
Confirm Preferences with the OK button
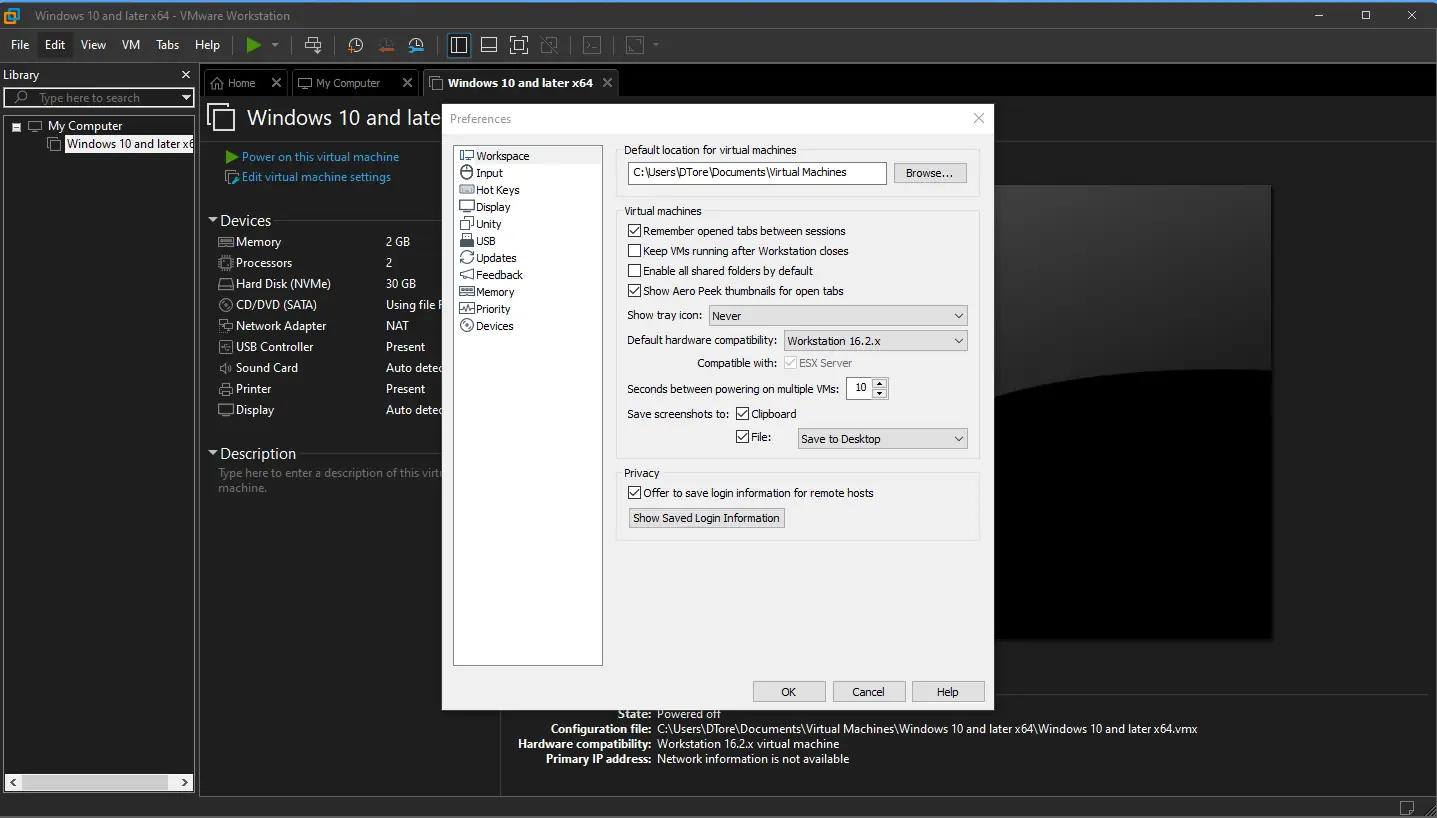point(789,692)
